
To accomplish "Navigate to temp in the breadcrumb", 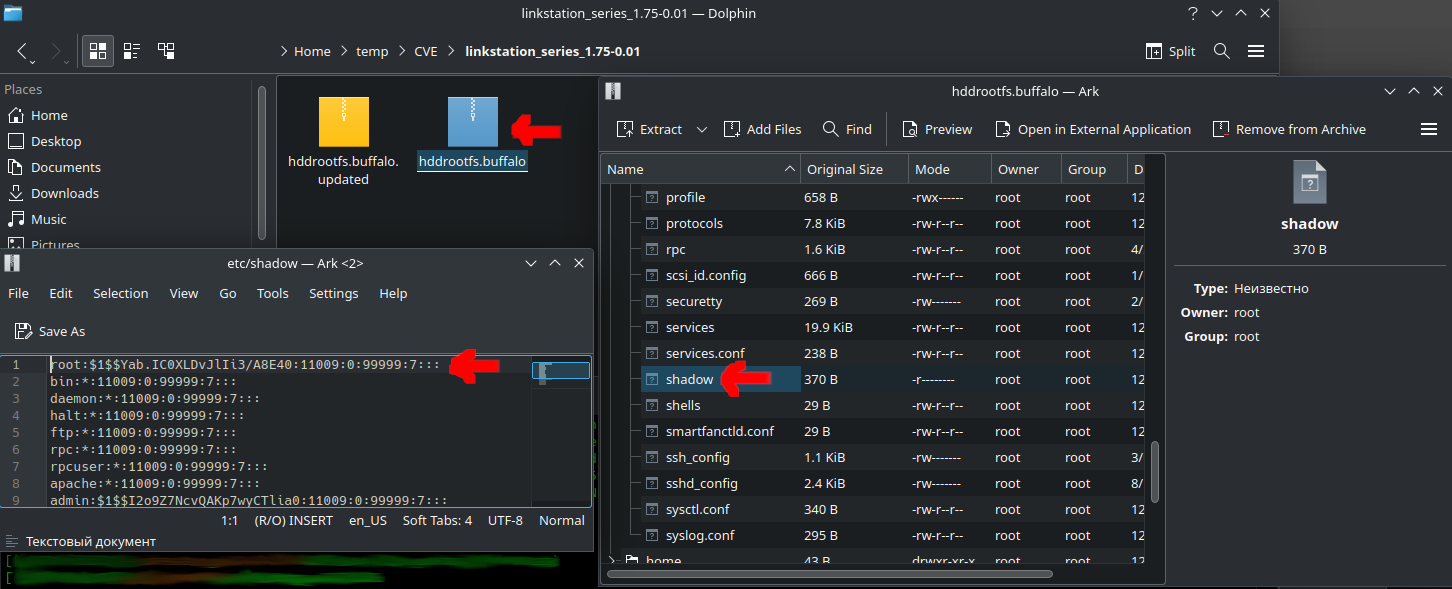I will (372, 51).
